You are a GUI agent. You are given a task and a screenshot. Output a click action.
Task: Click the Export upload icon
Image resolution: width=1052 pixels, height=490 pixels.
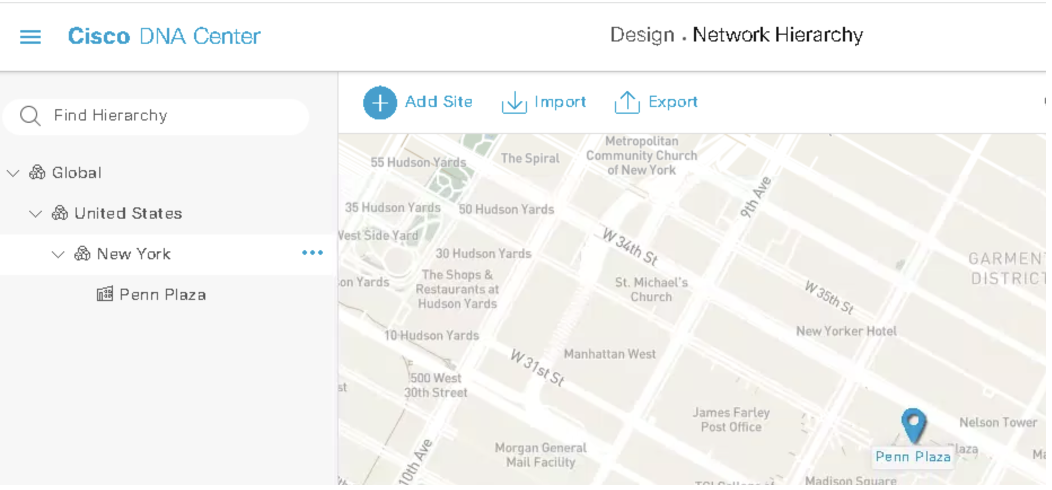(627, 102)
